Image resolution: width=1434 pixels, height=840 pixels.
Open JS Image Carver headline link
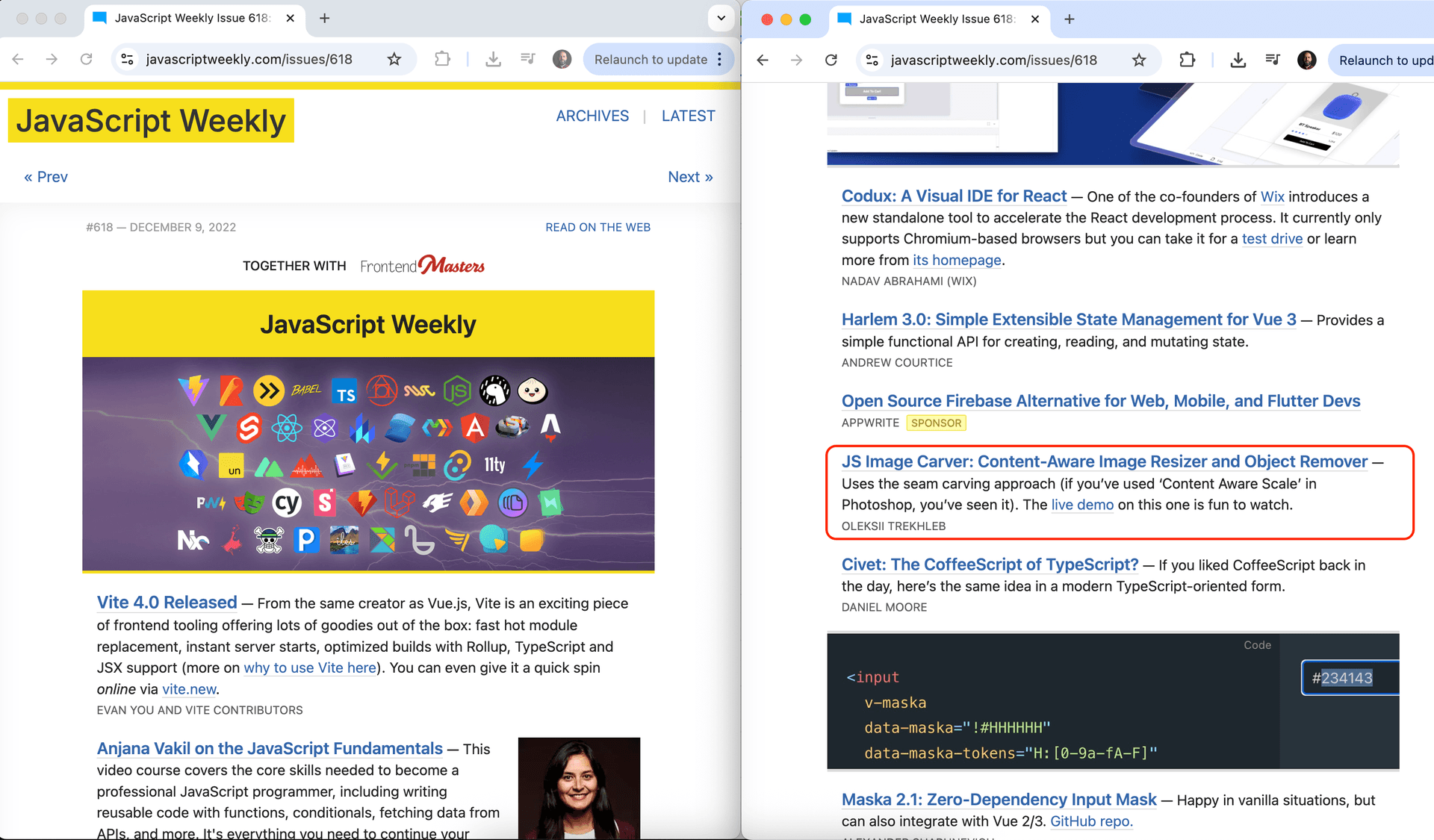coord(1105,461)
